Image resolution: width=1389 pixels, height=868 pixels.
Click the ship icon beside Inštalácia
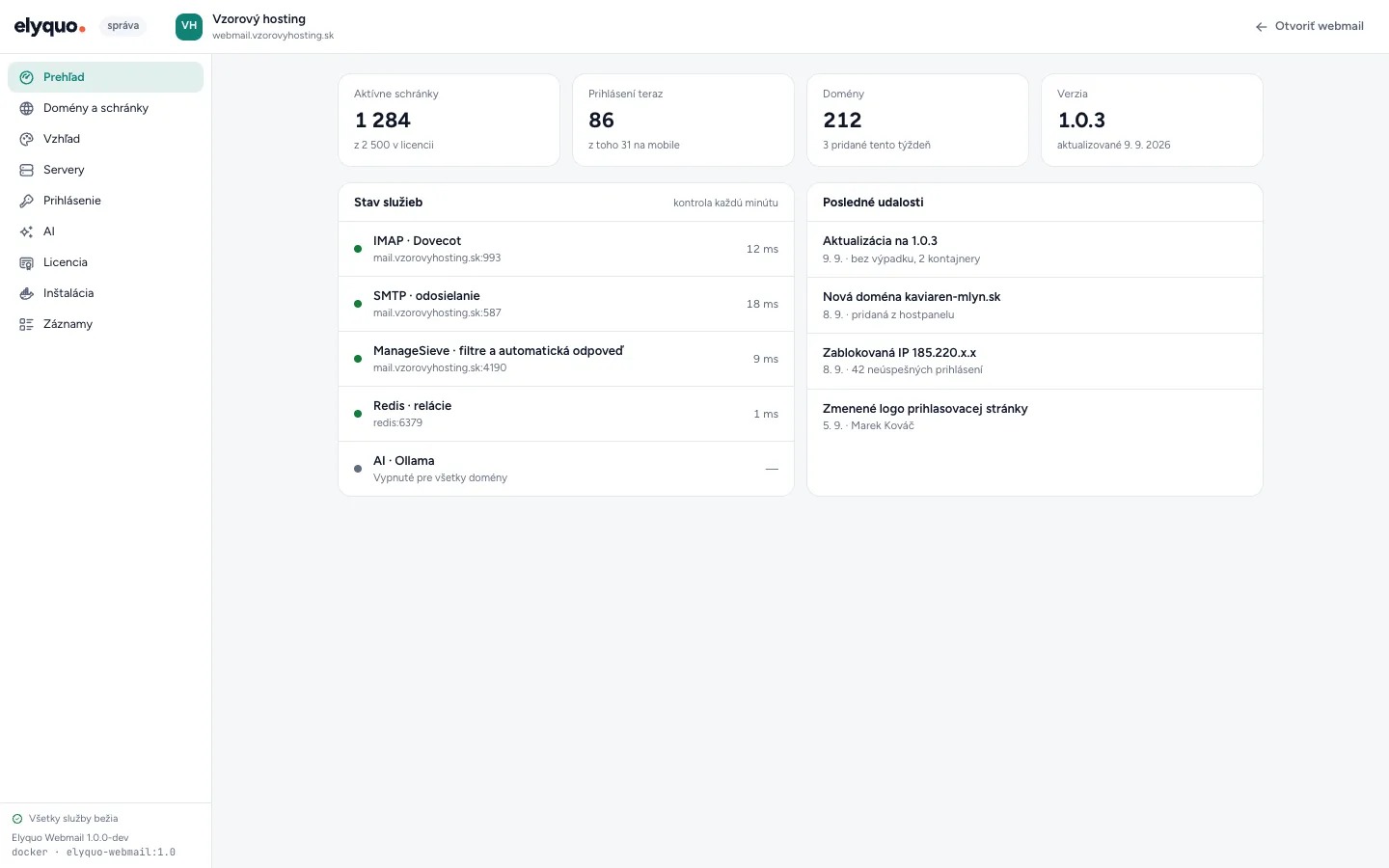coord(27,293)
